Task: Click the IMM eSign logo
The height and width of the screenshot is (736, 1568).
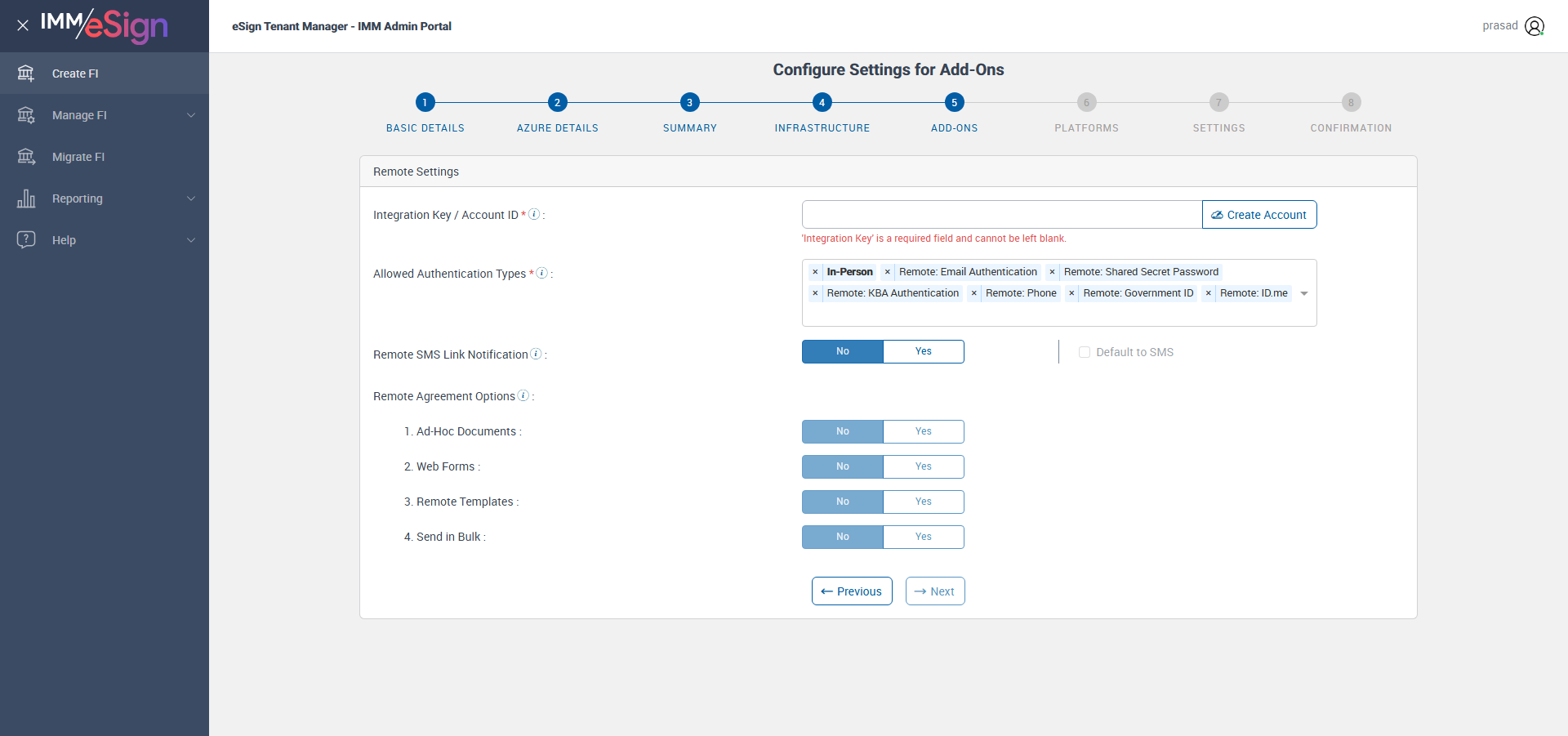Action: pyautogui.click(x=104, y=25)
